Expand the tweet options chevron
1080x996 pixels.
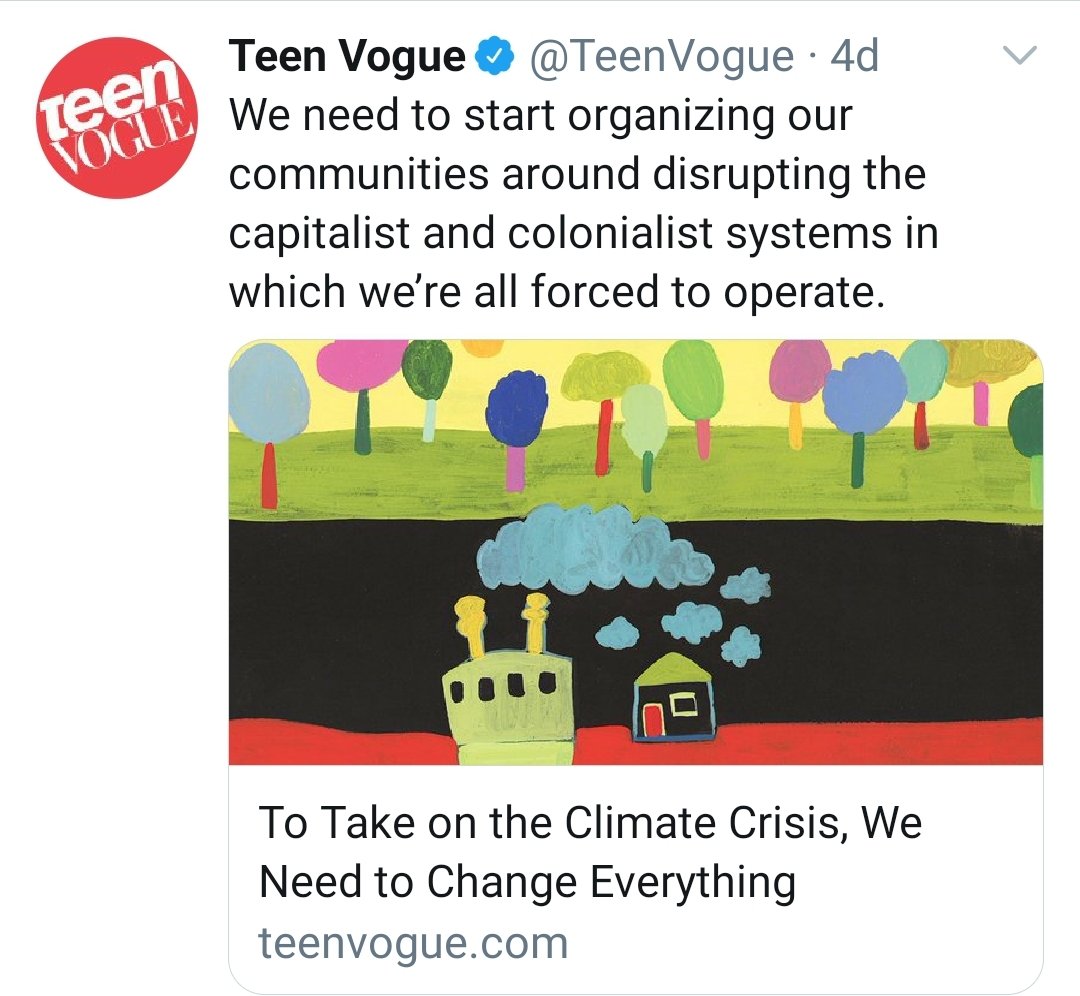point(1019,58)
